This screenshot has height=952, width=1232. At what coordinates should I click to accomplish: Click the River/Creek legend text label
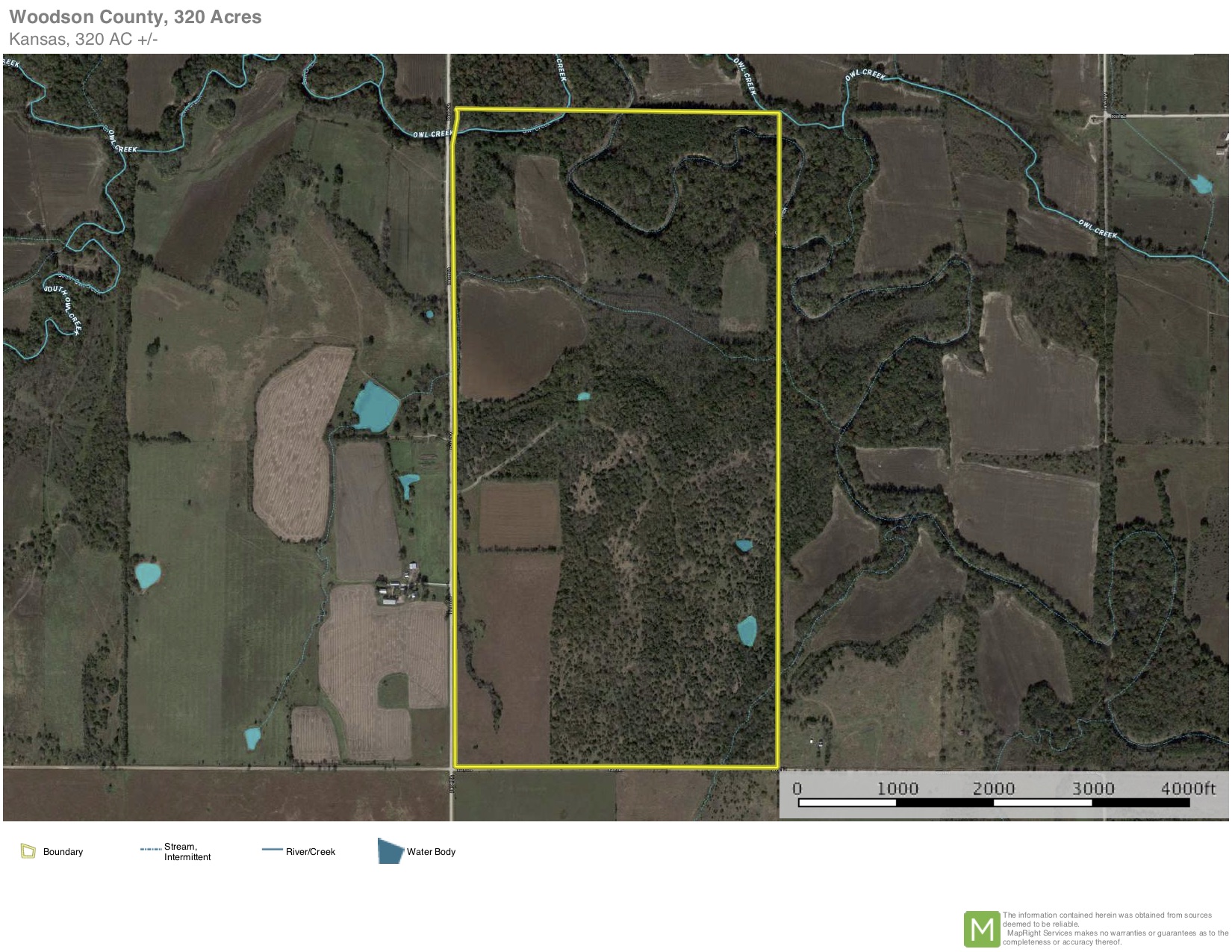click(x=311, y=852)
